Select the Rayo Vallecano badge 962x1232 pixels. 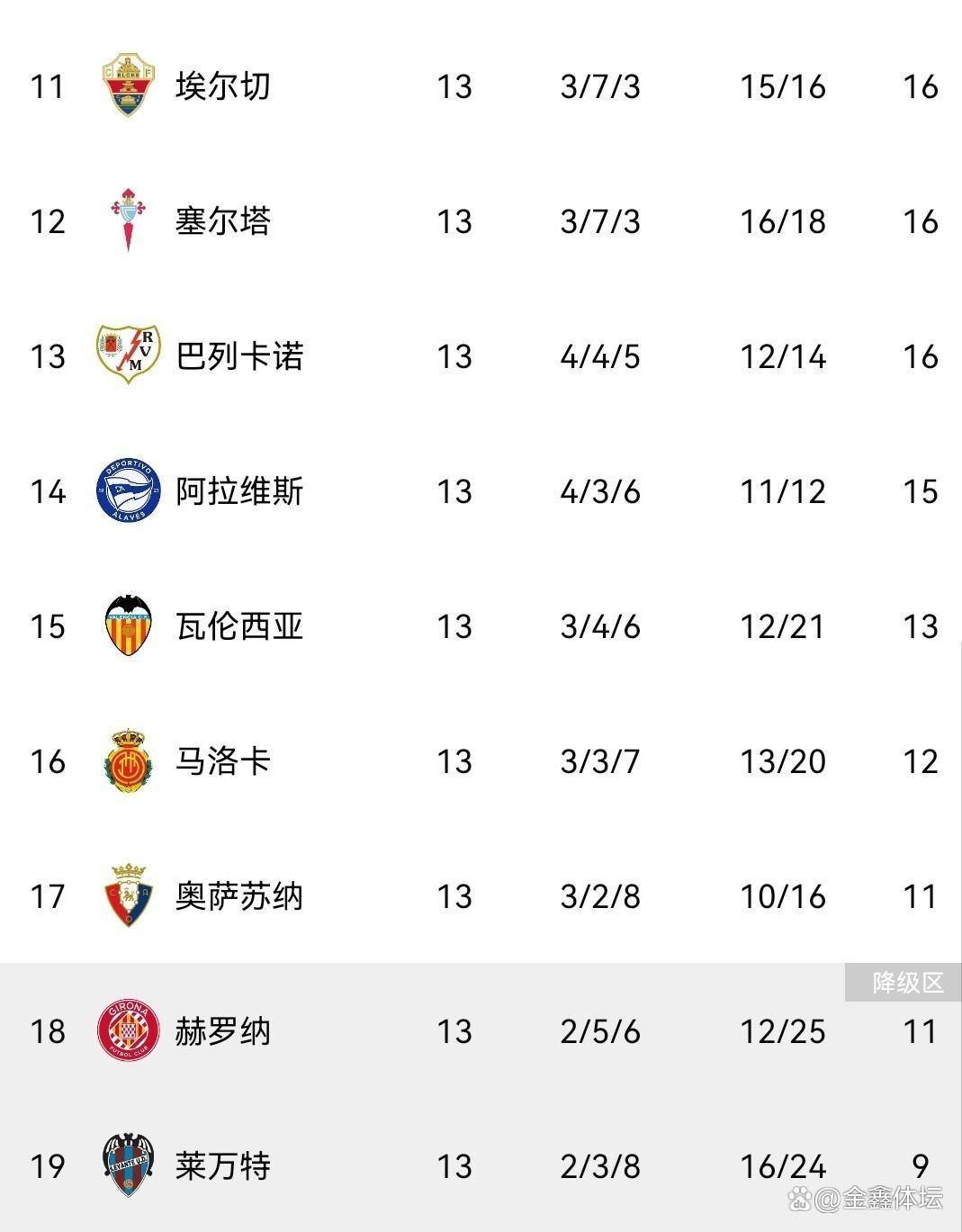tap(128, 355)
